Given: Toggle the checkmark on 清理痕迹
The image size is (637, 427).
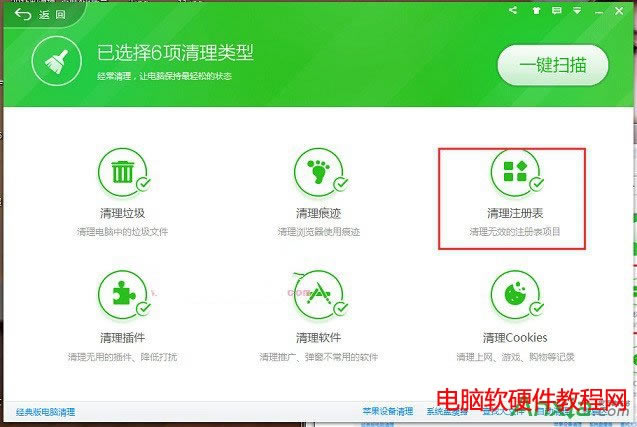Looking at the screenshot, I should [x=341, y=184].
